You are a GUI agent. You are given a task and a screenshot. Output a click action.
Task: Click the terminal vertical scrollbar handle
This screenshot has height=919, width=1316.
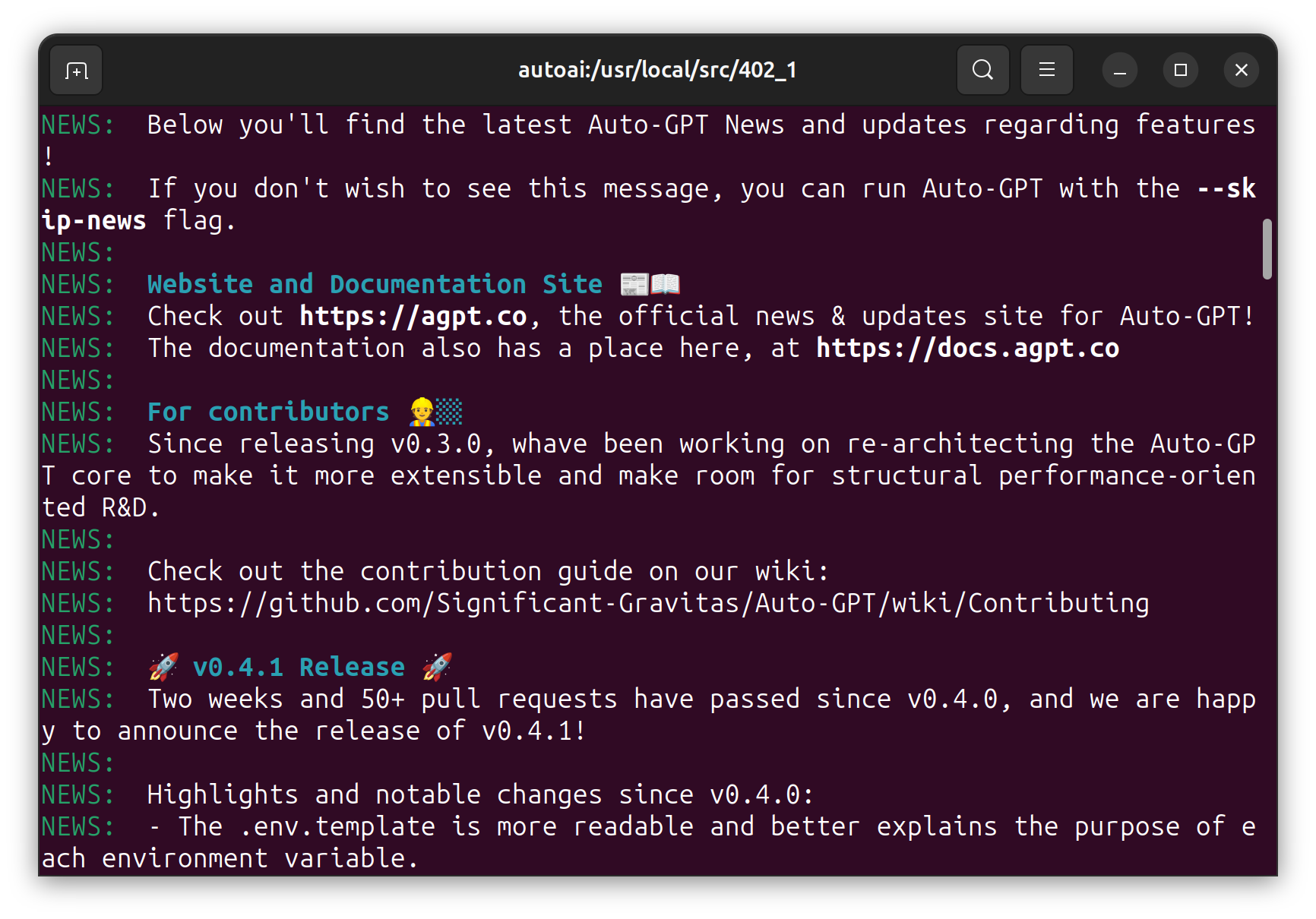click(x=1267, y=249)
